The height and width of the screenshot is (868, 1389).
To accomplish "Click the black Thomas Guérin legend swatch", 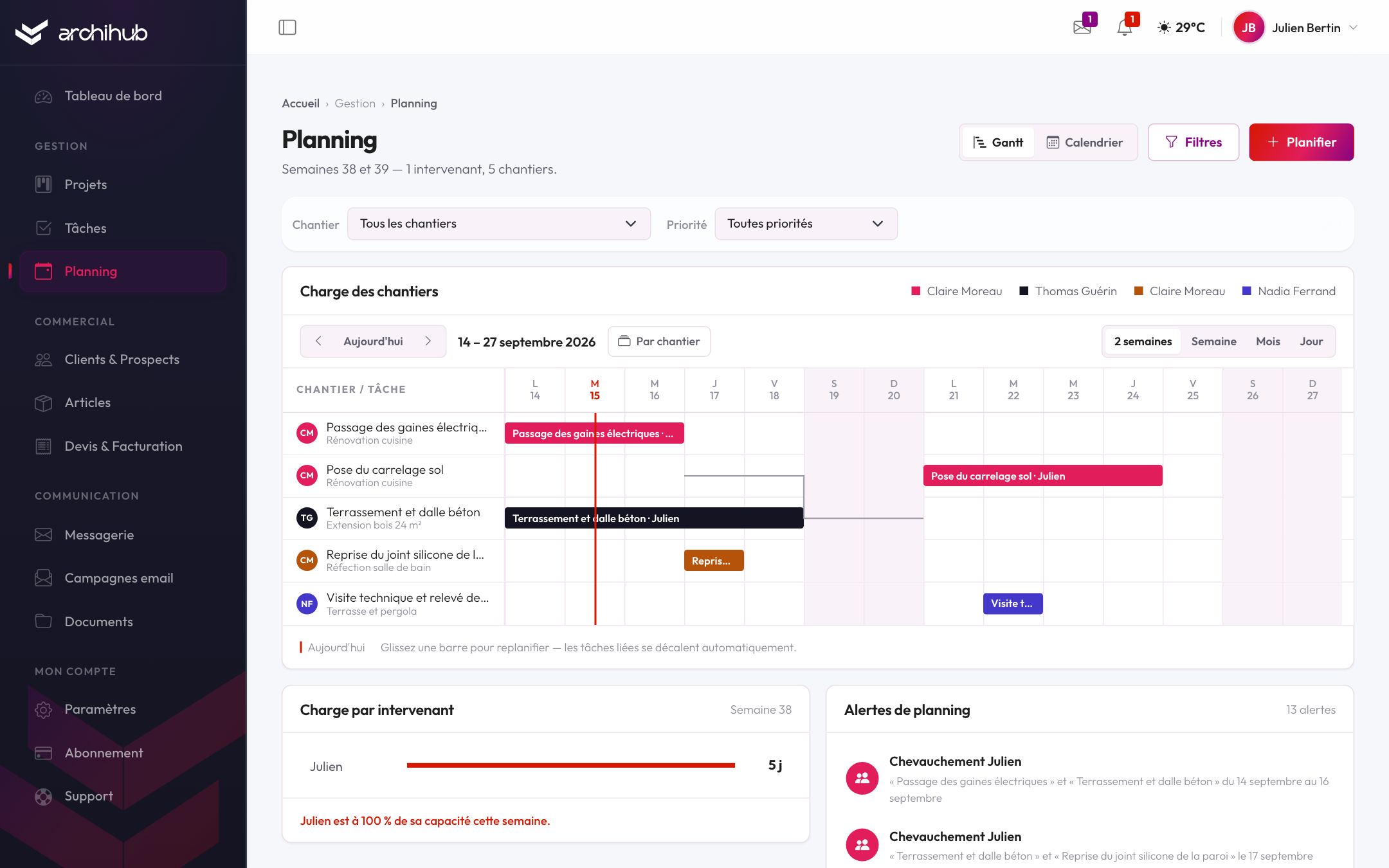I will (x=1024, y=291).
